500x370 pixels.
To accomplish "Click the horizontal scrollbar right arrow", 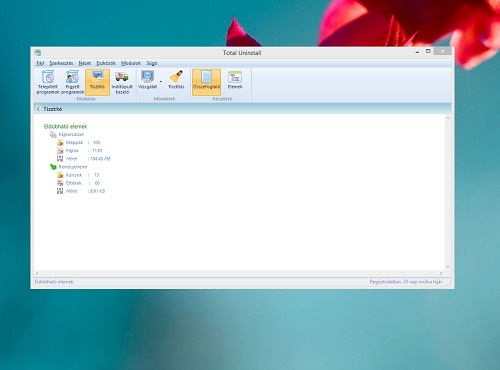I will tap(441, 273).
